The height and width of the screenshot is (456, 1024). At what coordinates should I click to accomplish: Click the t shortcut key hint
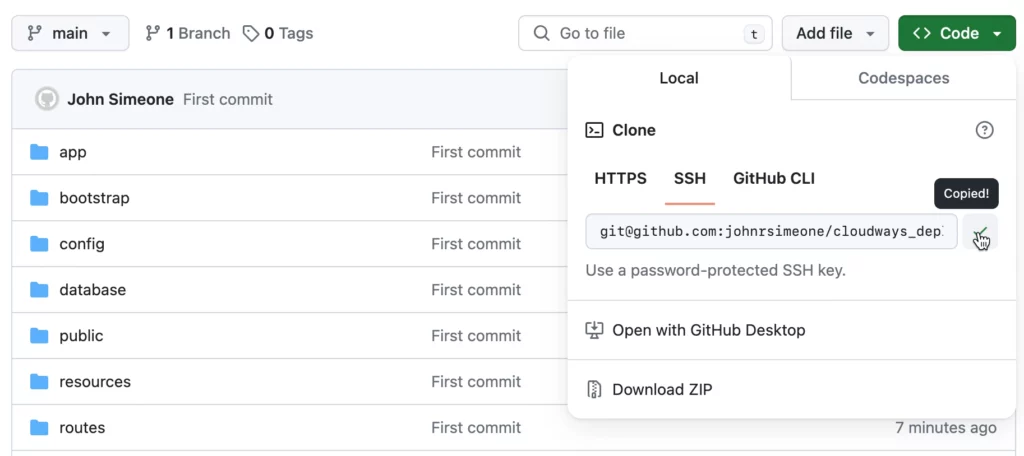(x=754, y=35)
